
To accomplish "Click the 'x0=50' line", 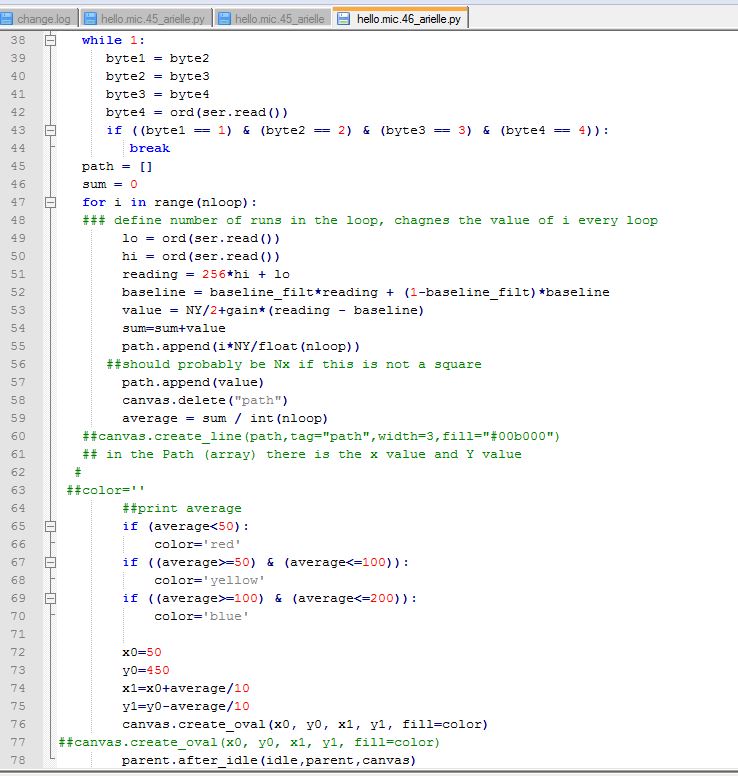I will coord(142,652).
